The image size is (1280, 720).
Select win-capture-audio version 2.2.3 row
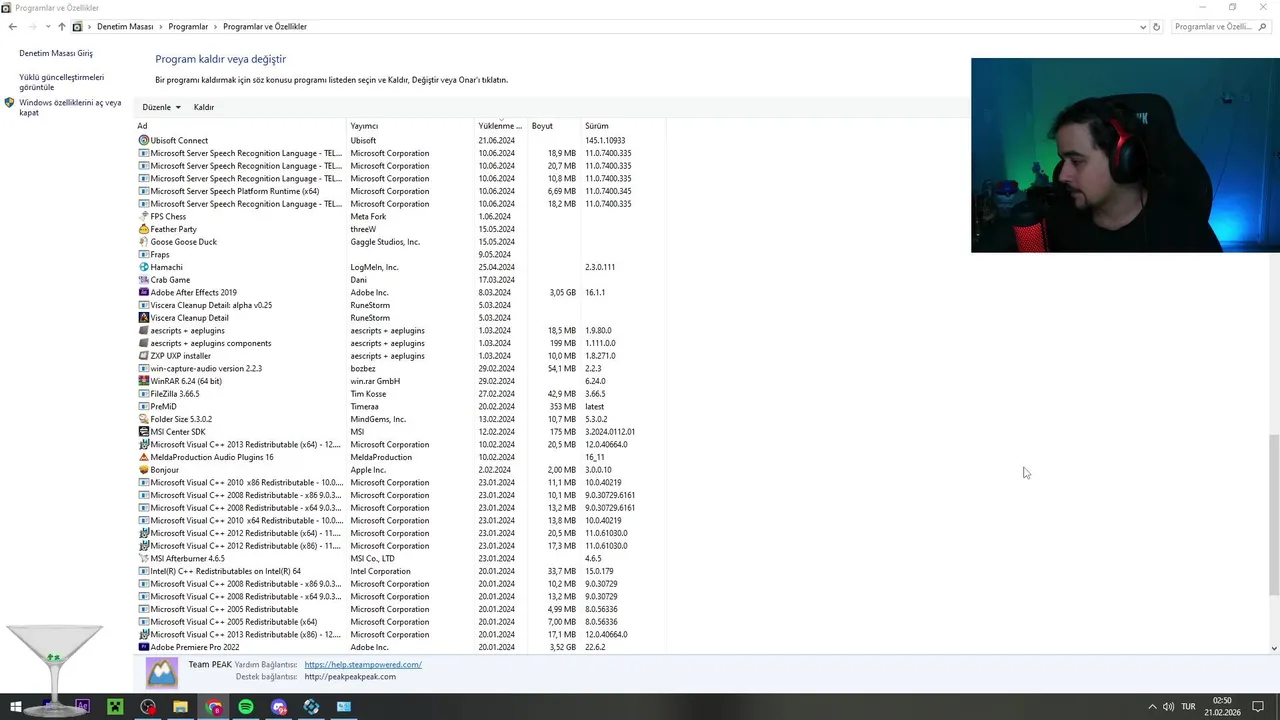tap(400, 369)
